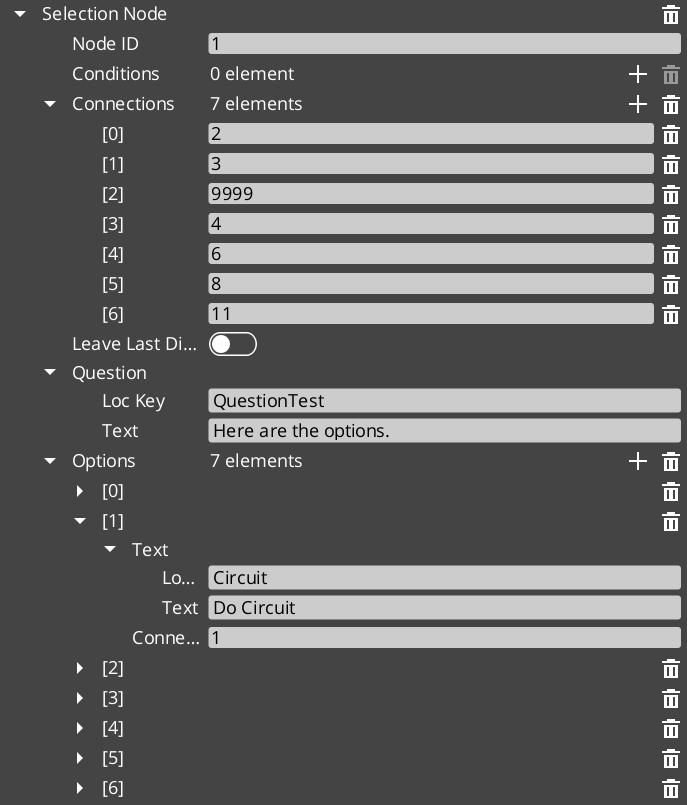Delete the Selection Node using its trash icon
This screenshot has width=687, height=805.
pos(671,14)
